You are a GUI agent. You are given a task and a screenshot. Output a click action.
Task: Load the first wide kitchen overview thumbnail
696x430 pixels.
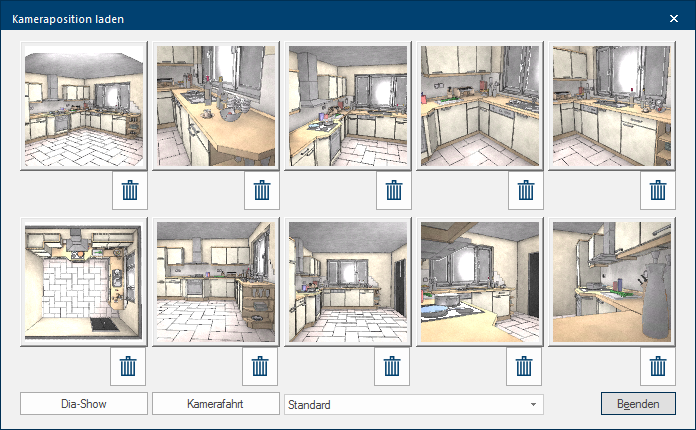point(84,107)
